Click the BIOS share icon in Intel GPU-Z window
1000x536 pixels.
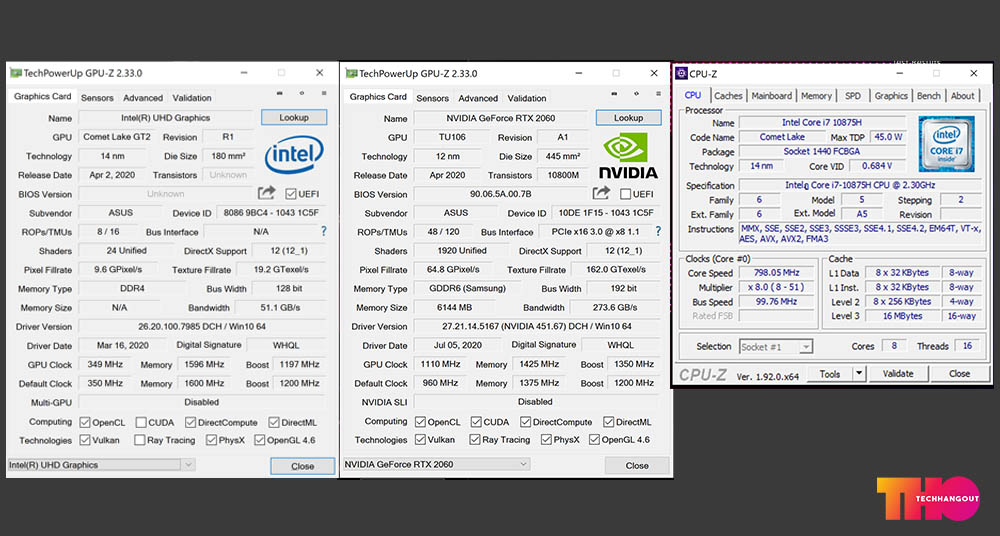[x=267, y=193]
